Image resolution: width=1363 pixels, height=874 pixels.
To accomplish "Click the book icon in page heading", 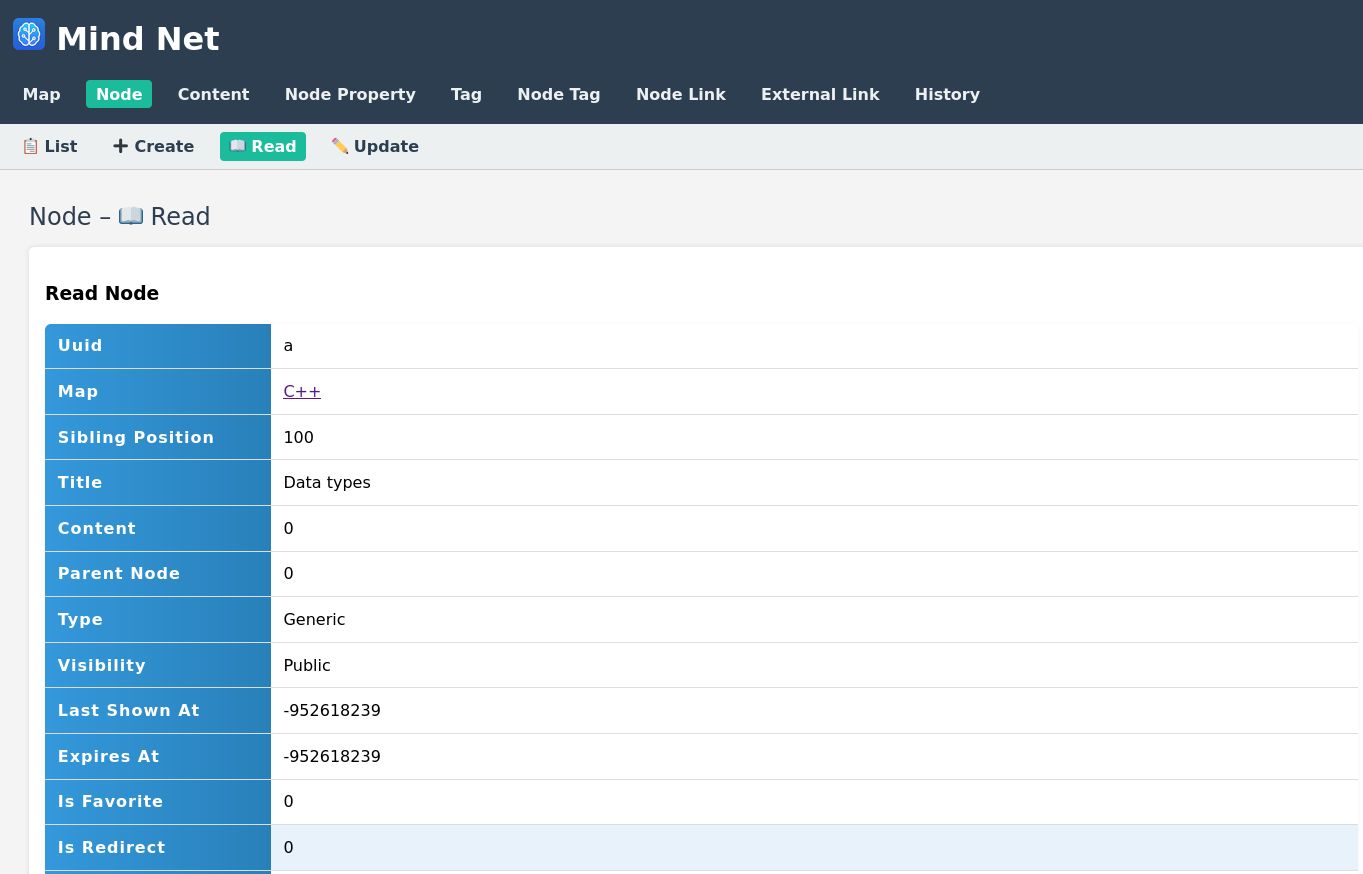I will click(131, 216).
